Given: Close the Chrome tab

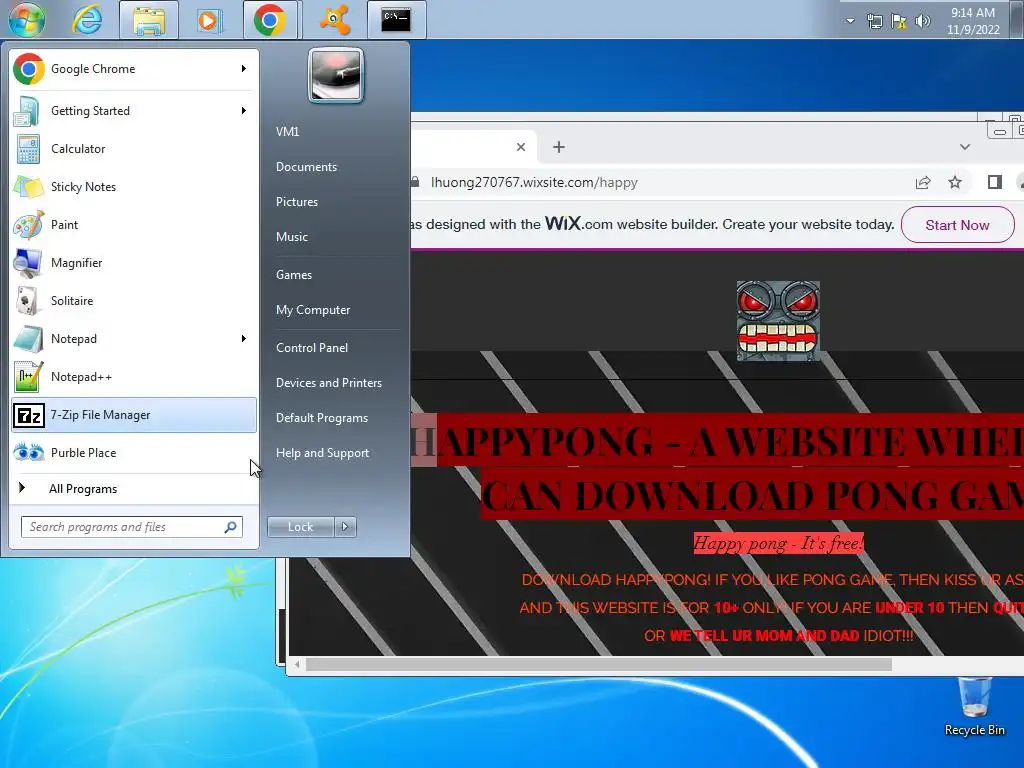Looking at the screenshot, I should coord(520,147).
